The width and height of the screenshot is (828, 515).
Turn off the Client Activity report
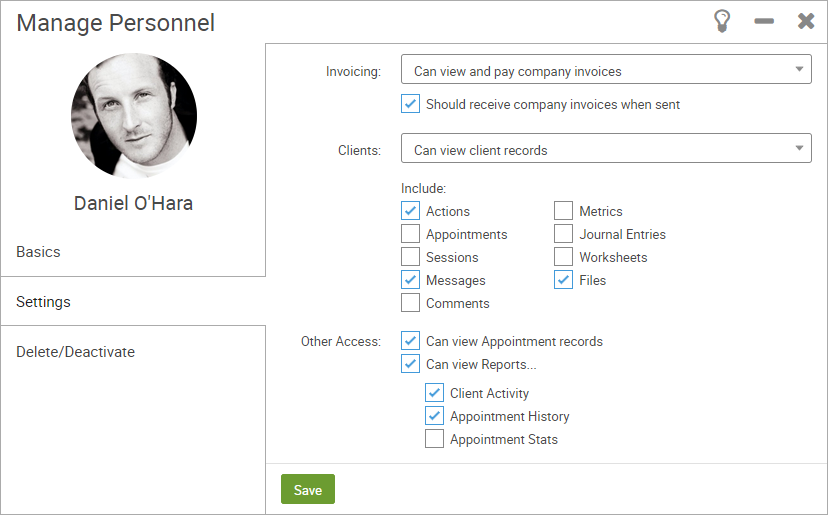pos(434,392)
